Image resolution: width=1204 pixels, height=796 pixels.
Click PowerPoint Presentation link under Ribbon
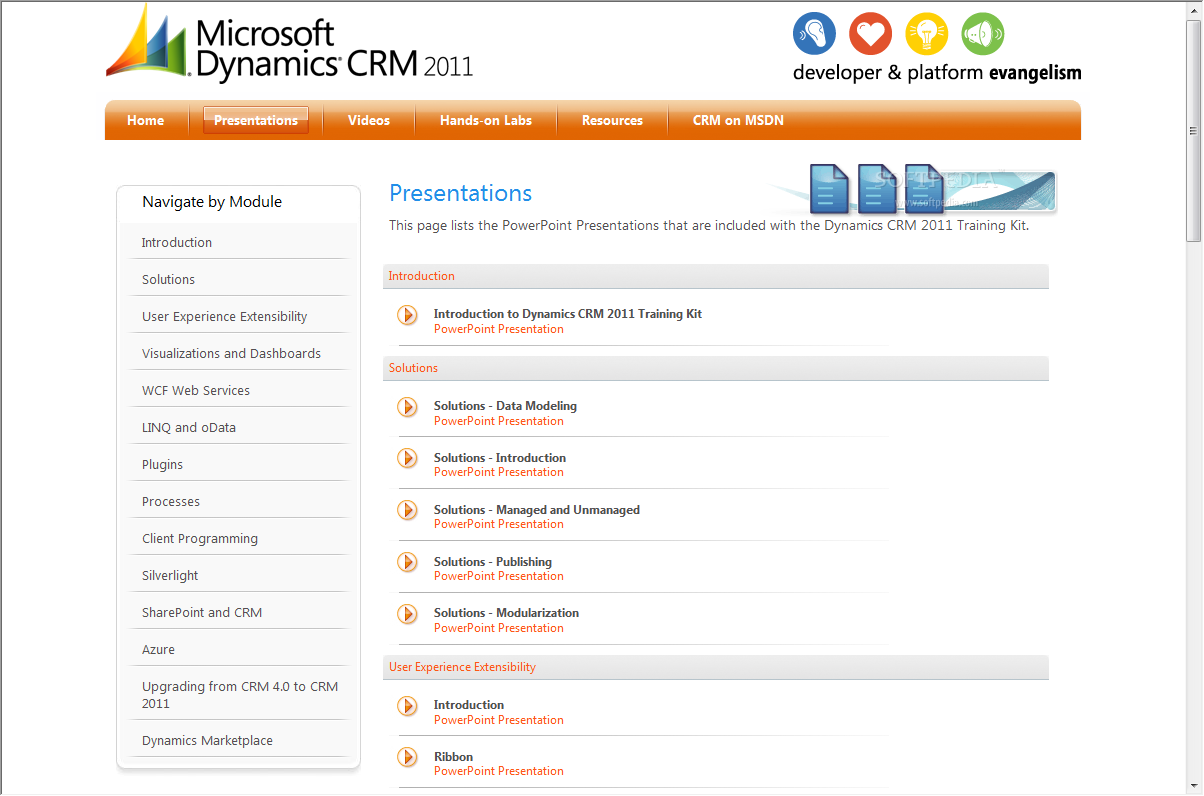tap(499, 771)
